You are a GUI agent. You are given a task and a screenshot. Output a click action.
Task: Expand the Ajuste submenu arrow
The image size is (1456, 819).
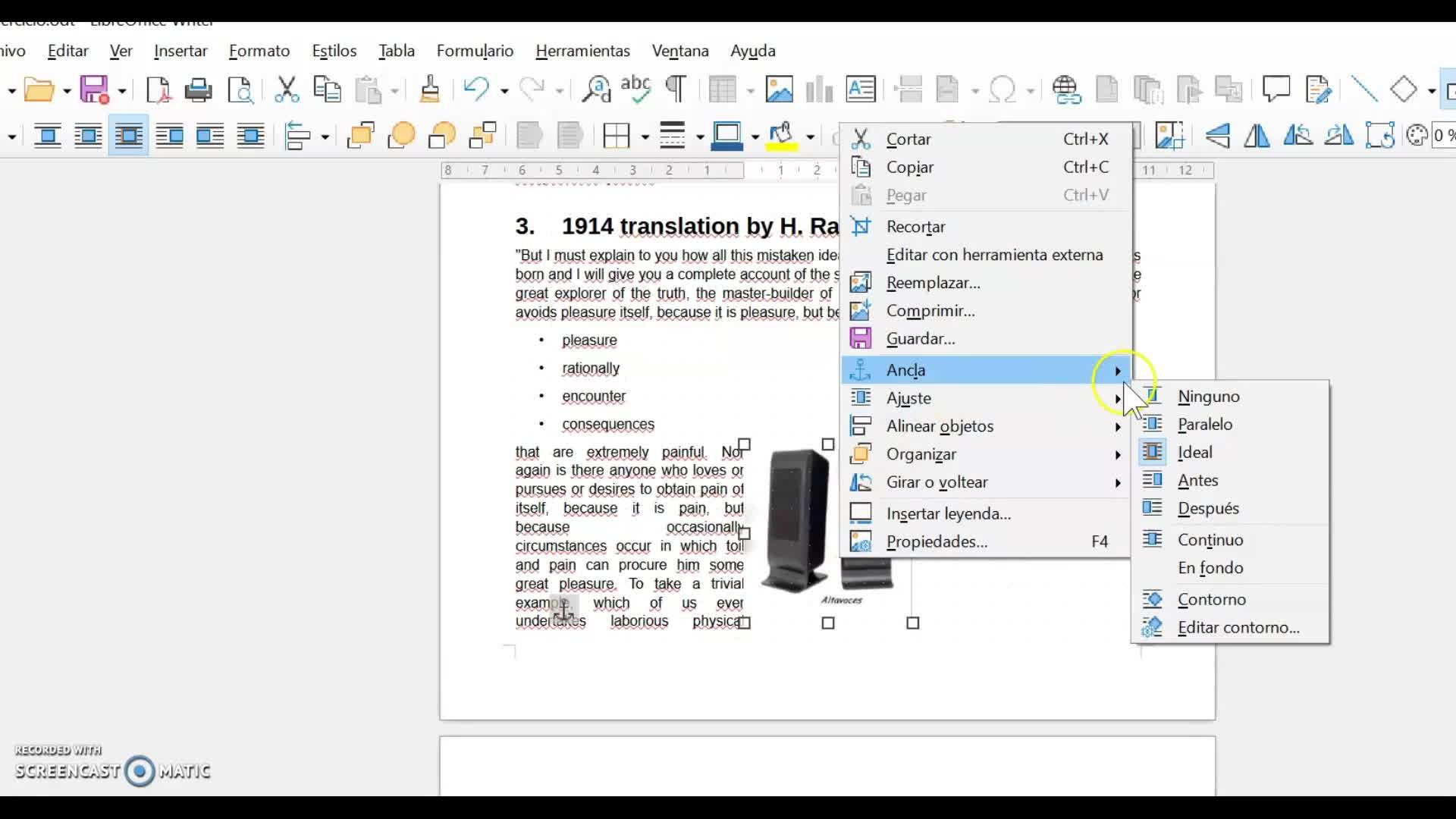click(1117, 399)
